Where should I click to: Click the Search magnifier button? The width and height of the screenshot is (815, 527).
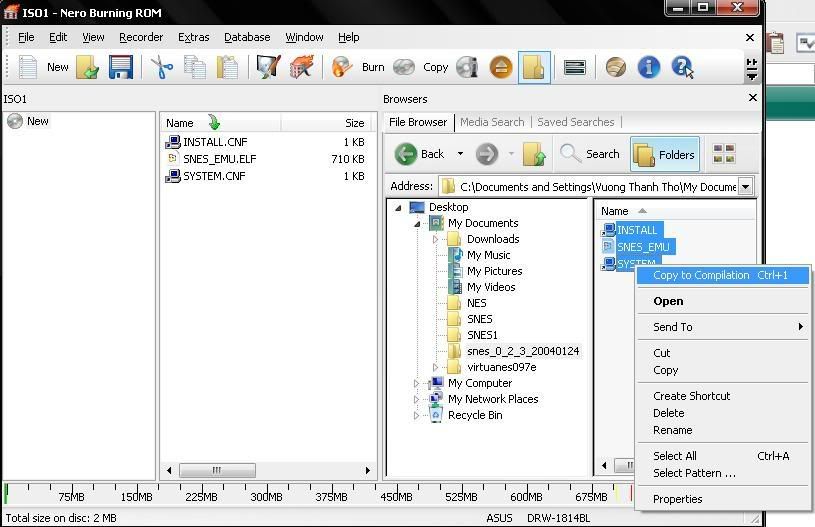pyautogui.click(x=590, y=154)
